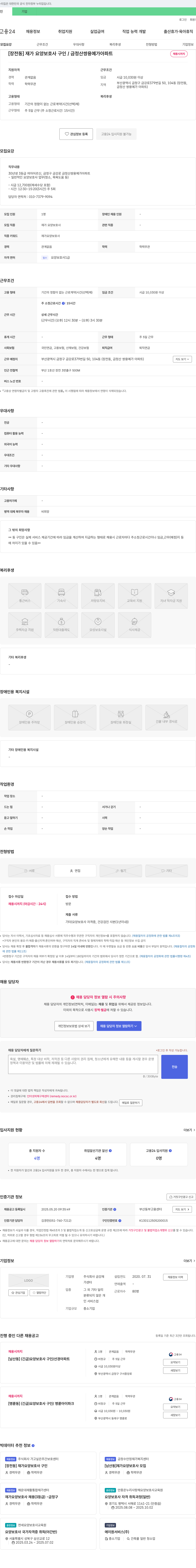The width and height of the screenshot is (196, 1568).
Task: Click the 채용정보 더목 button
Action: (175, 1277)
